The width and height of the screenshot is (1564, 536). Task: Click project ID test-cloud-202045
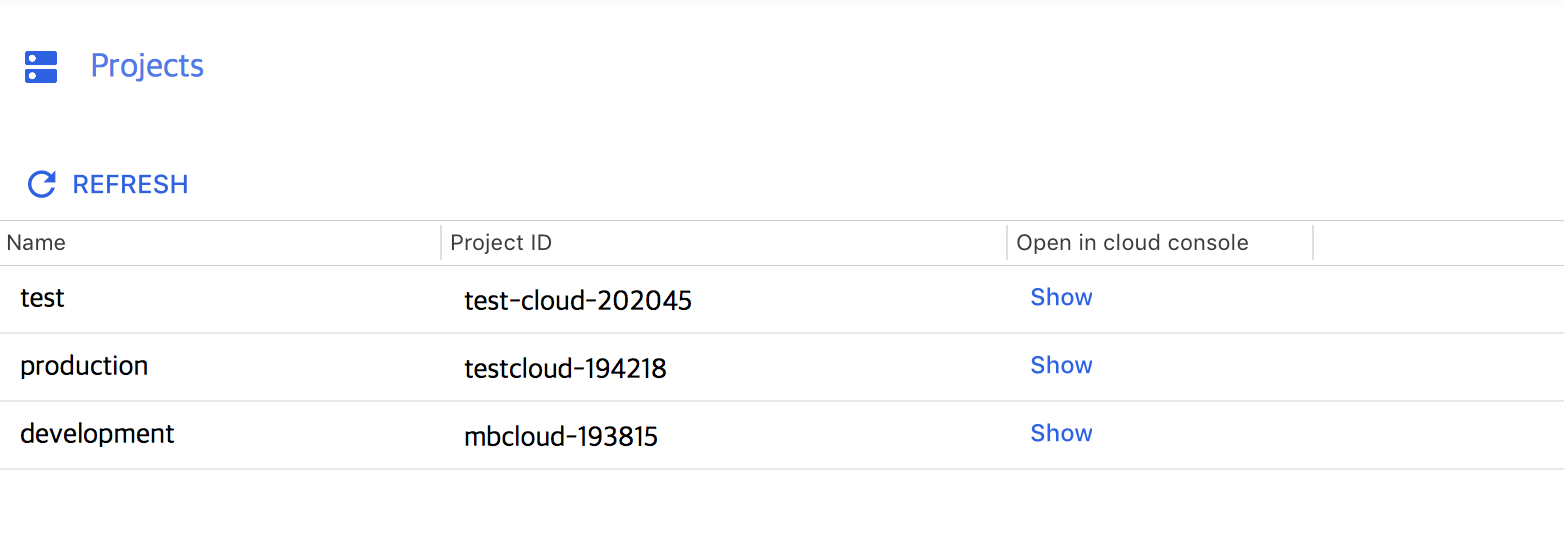[x=578, y=300]
